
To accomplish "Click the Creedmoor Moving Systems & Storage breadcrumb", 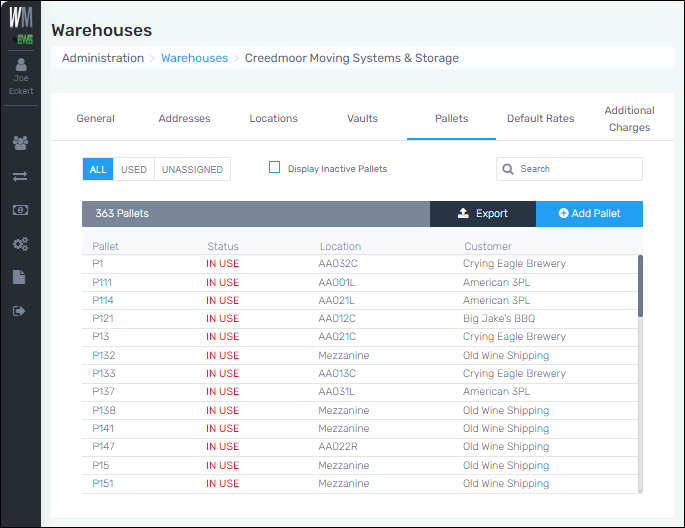I will [352, 58].
